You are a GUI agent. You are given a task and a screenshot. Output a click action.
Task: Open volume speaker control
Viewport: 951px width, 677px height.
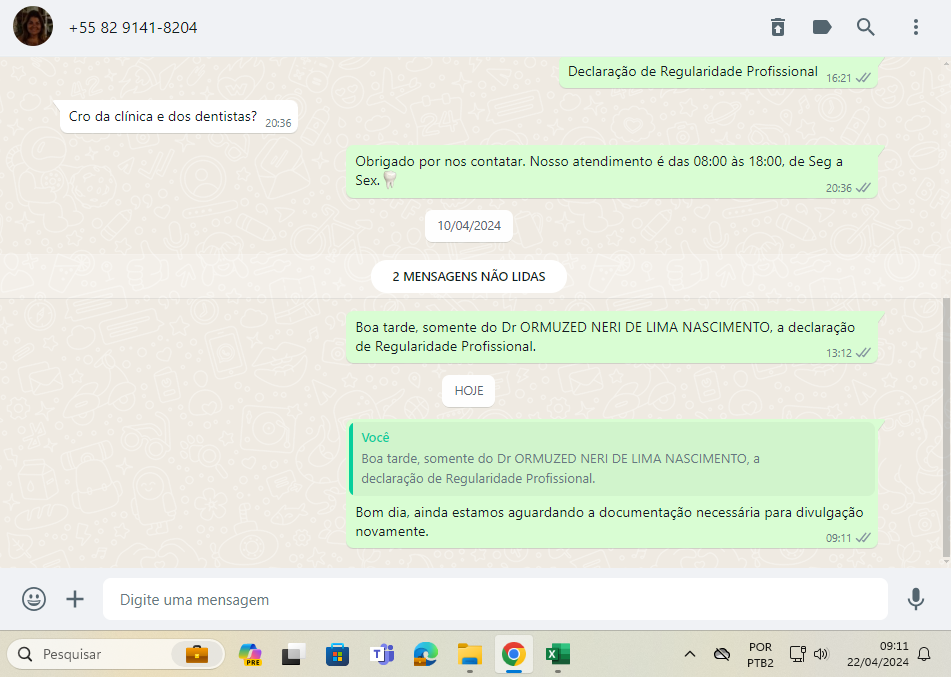(821, 654)
